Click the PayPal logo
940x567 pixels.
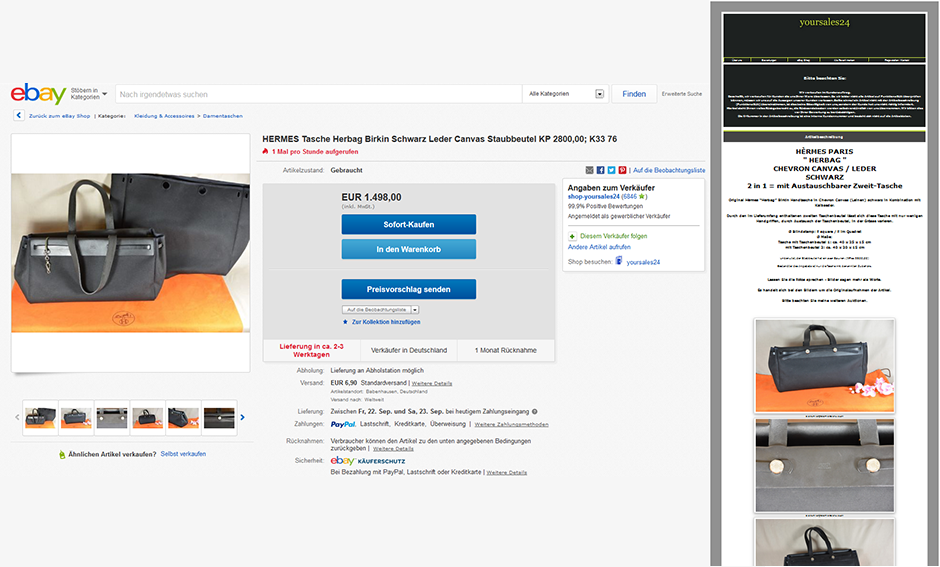tap(343, 424)
